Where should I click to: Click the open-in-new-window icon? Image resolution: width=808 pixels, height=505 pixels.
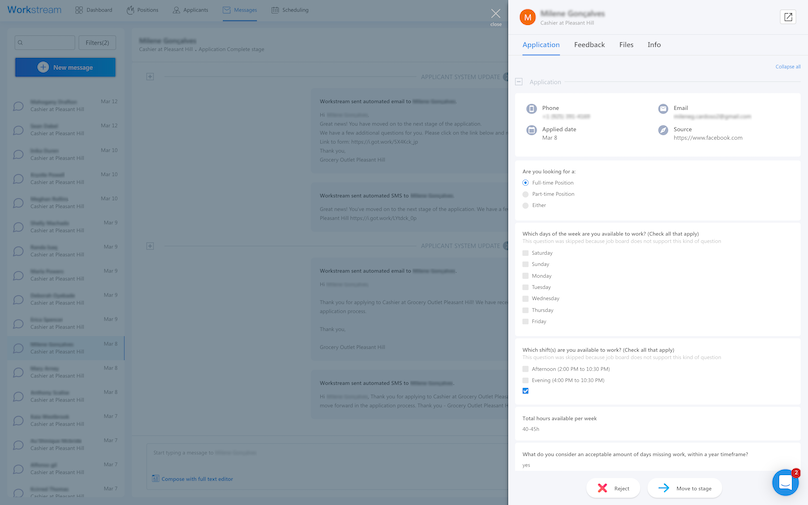[787, 17]
